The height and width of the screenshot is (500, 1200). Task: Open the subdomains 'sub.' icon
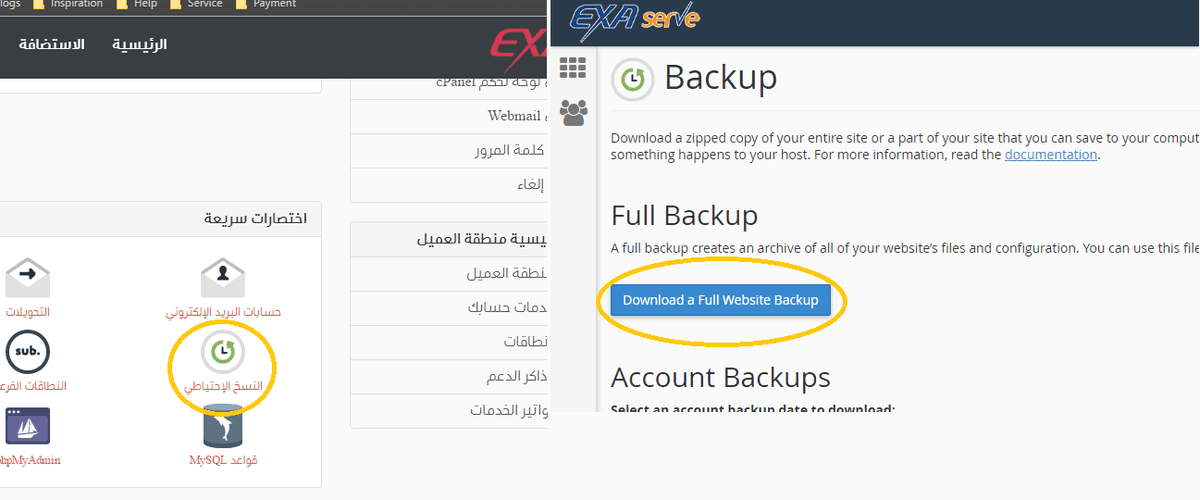point(27,351)
